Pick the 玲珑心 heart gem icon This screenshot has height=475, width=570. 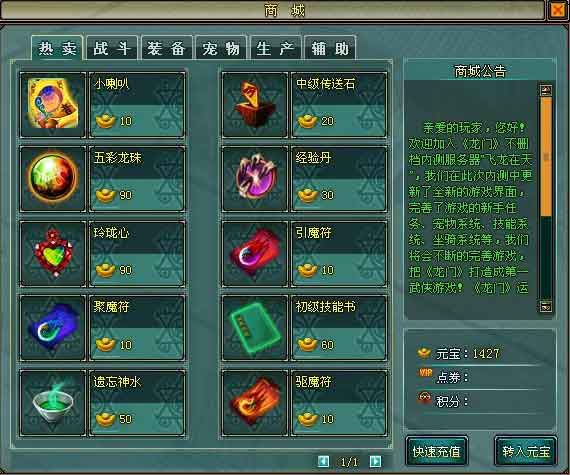tap(53, 253)
